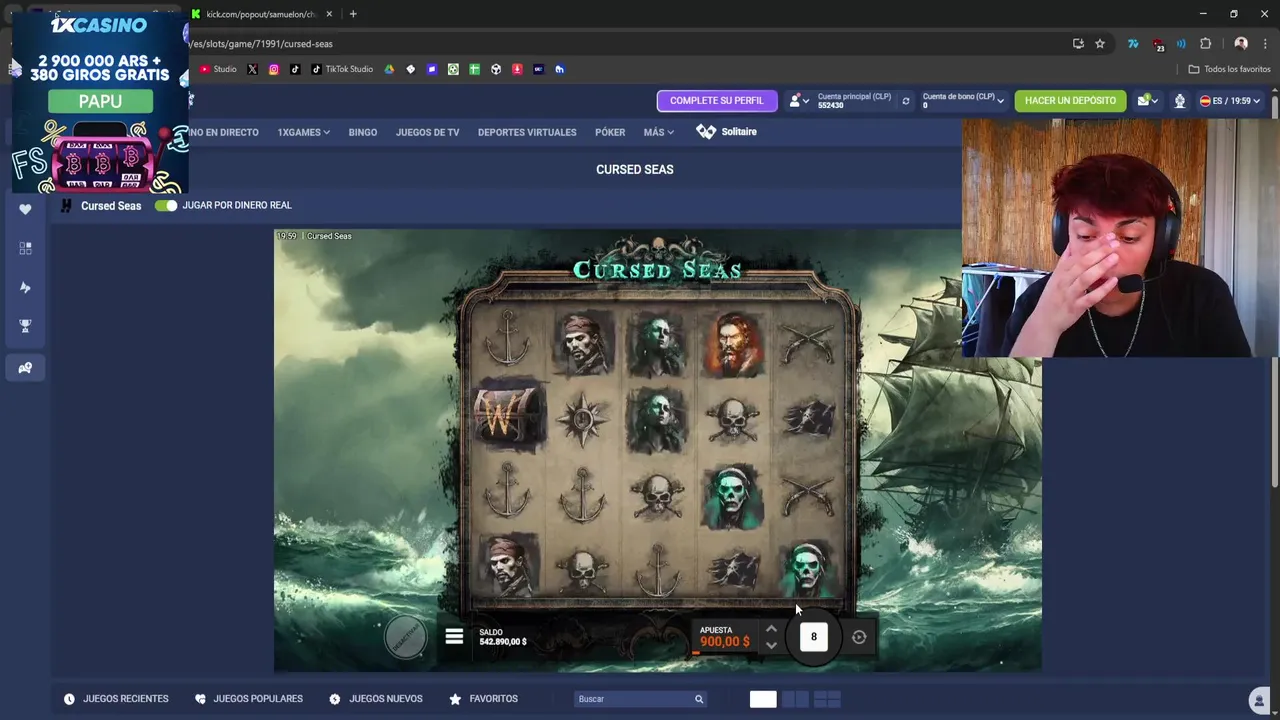Toggle Jugar por dinero real switch
The height and width of the screenshot is (720, 1280).
166,205
